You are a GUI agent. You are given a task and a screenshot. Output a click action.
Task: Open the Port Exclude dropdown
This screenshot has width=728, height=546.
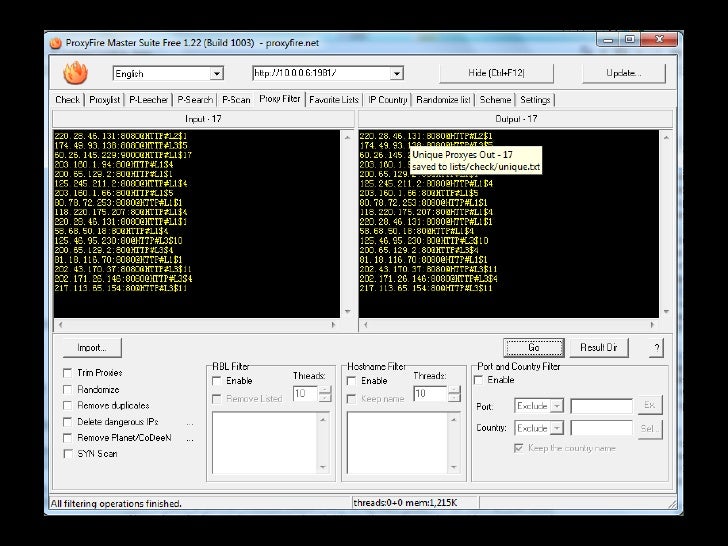click(x=557, y=406)
